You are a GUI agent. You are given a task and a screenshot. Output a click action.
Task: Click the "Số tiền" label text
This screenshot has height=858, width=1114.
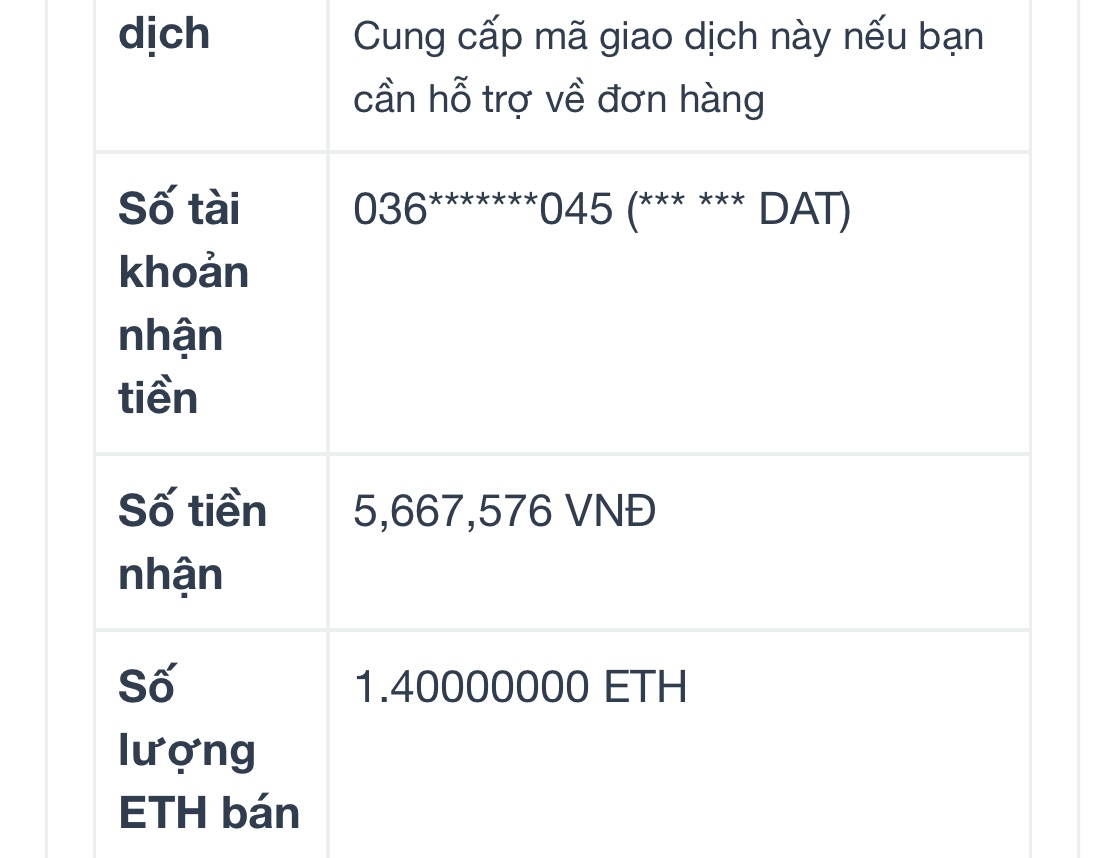[192, 512]
